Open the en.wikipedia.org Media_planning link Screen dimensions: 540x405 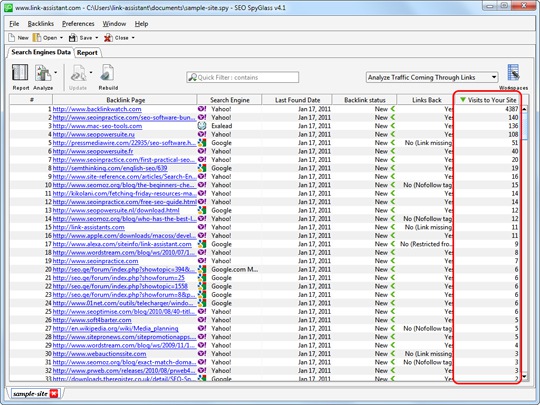(115, 328)
